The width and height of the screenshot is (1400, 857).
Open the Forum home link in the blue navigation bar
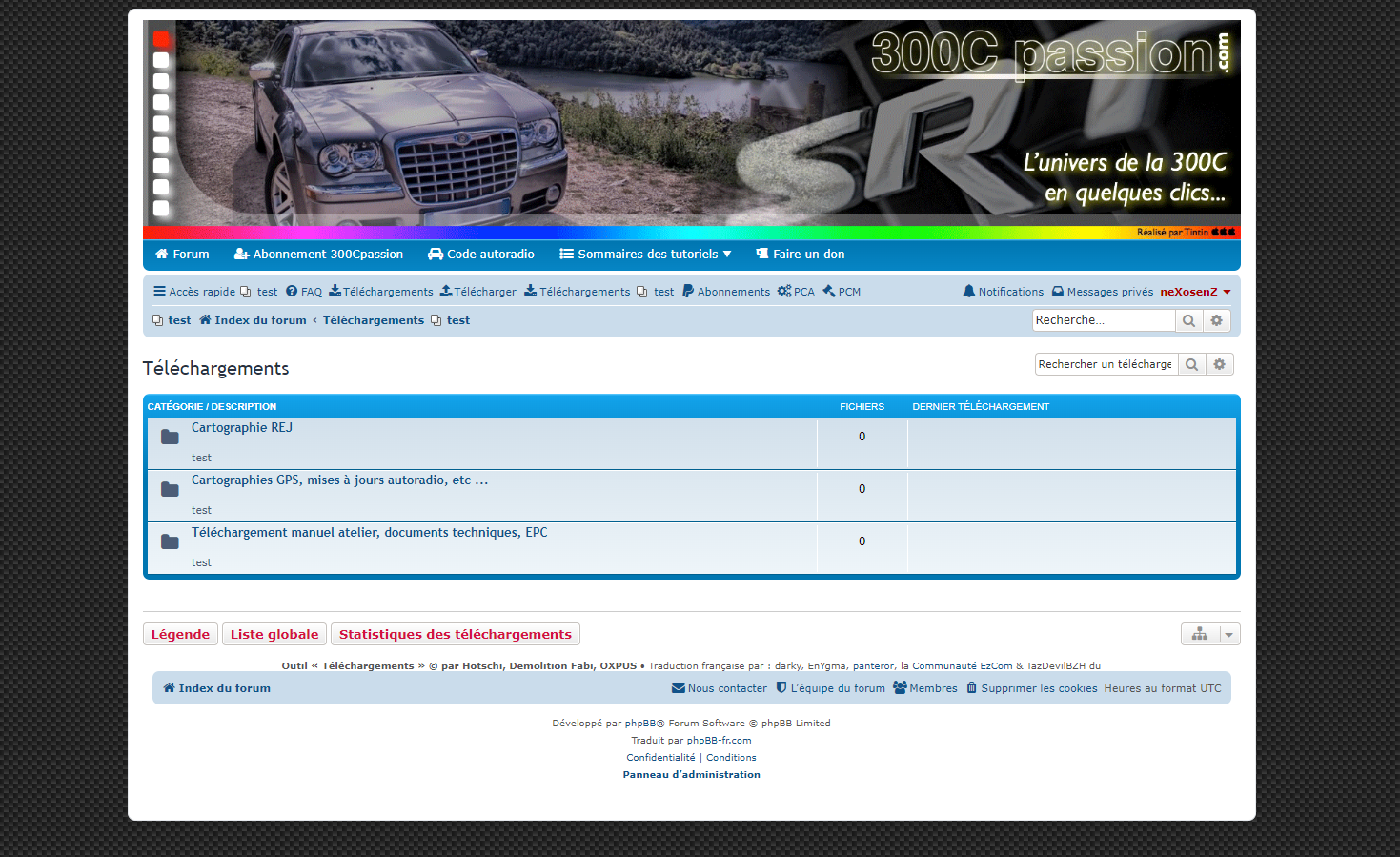point(182,255)
